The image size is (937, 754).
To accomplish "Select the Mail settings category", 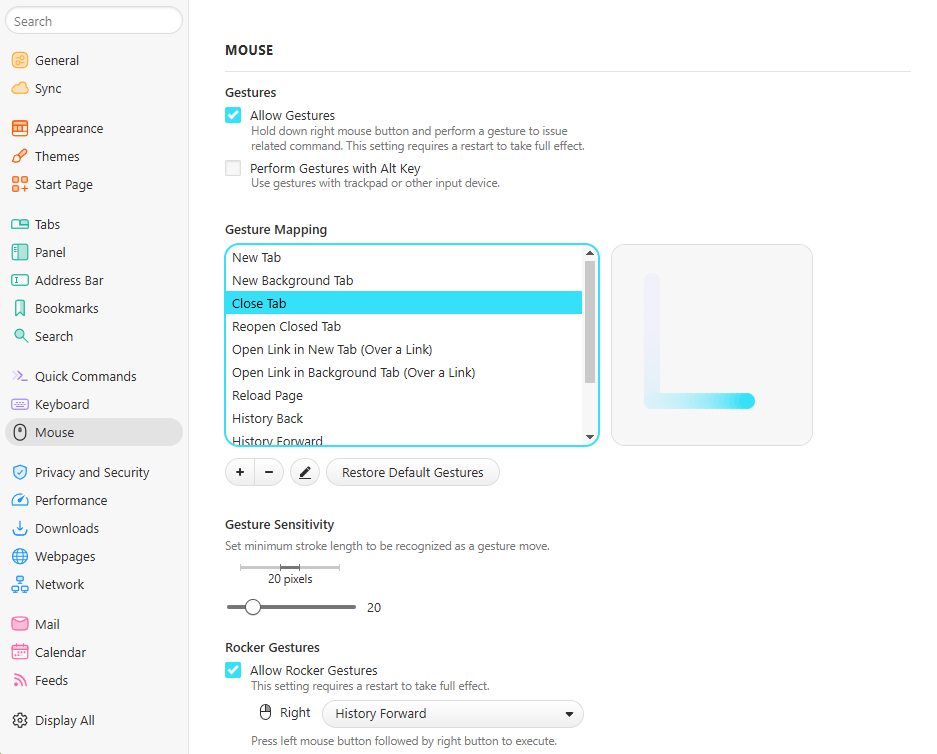I will (46, 623).
